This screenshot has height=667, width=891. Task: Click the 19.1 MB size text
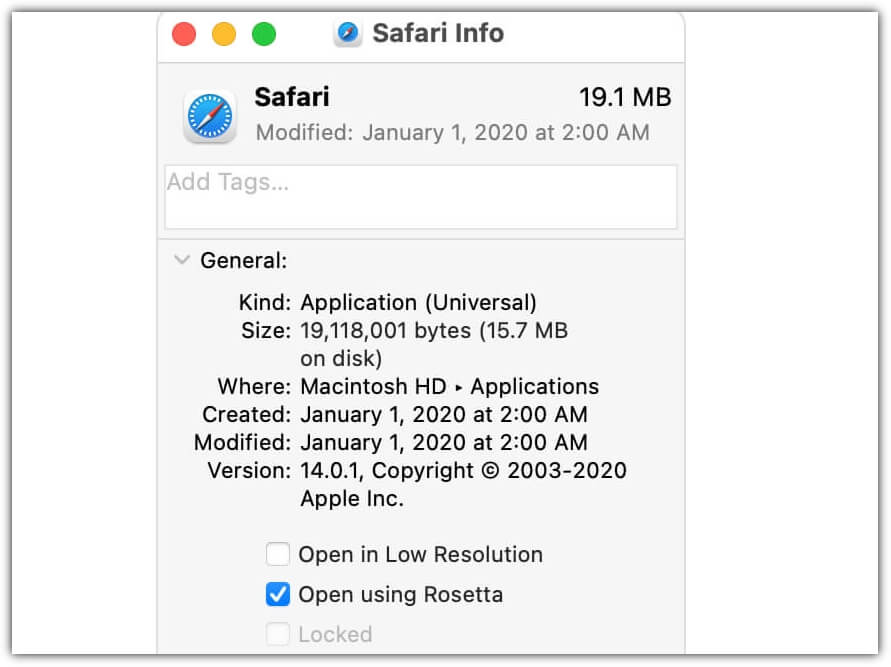point(626,97)
